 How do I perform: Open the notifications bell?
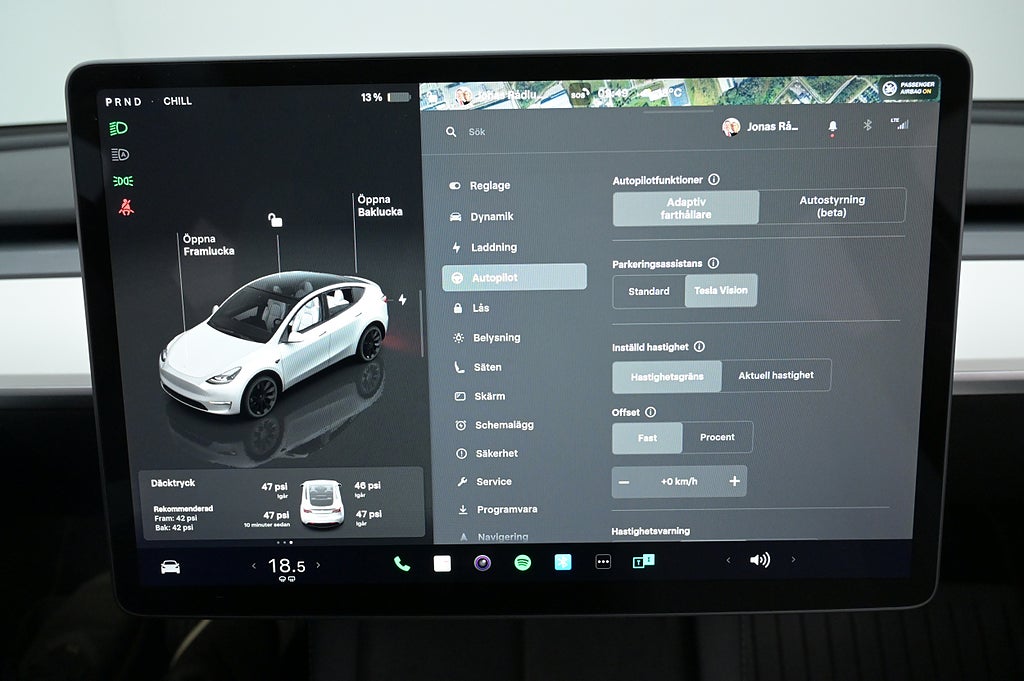coord(832,127)
